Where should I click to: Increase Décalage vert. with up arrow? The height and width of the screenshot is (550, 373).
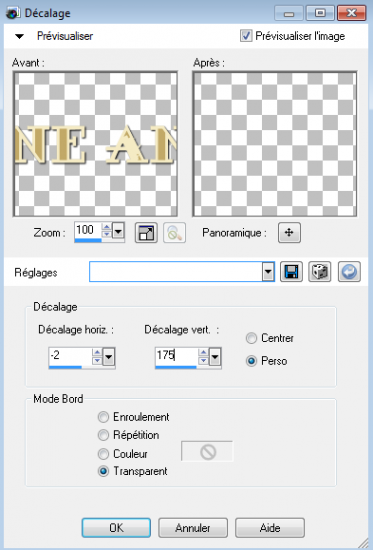[204, 353]
